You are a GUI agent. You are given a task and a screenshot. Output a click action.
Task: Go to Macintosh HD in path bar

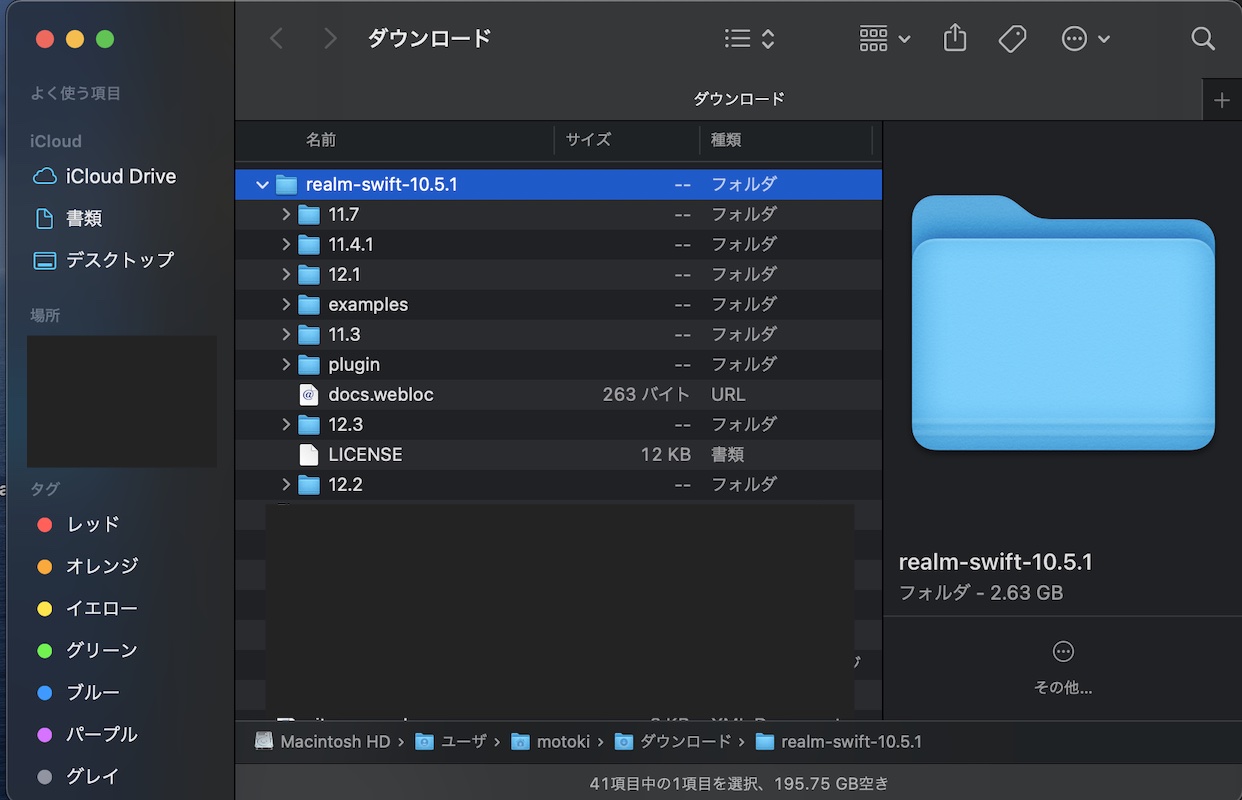(335, 742)
